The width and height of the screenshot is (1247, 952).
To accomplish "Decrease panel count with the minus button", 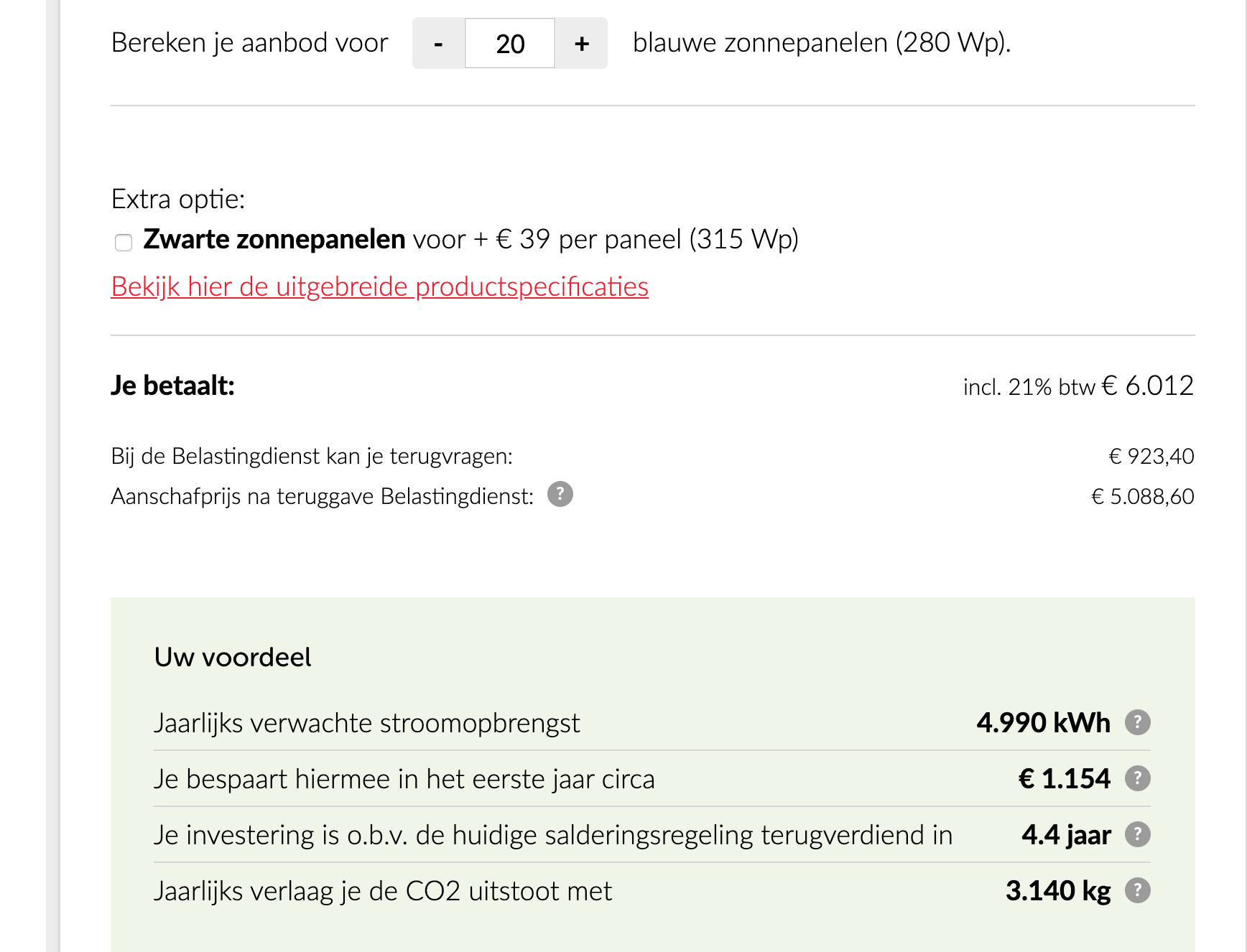I will 438,44.
